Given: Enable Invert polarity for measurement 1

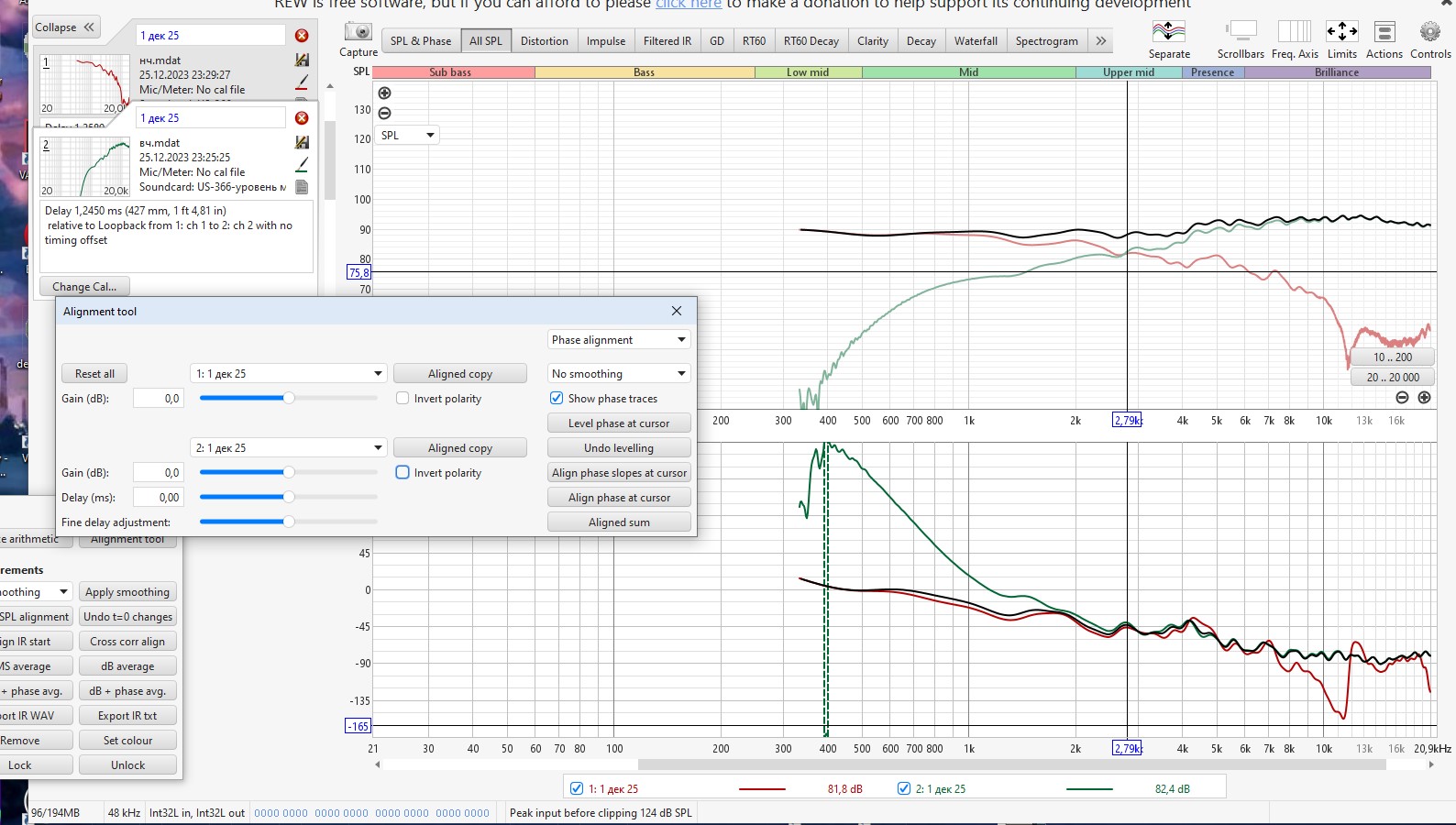Looking at the screenshot, I should click(403, 399).
